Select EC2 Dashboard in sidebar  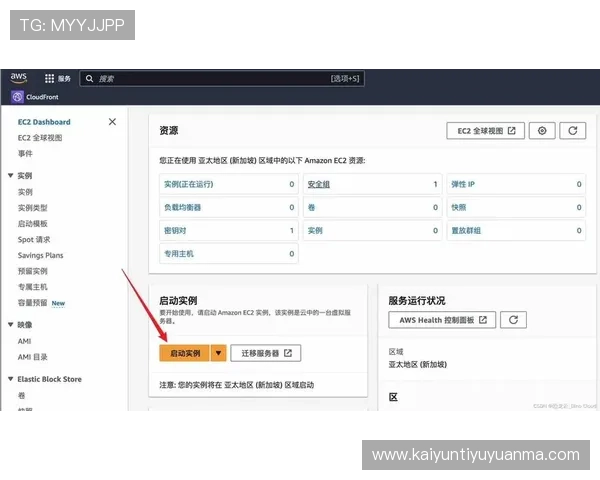(x=44, y=122)
